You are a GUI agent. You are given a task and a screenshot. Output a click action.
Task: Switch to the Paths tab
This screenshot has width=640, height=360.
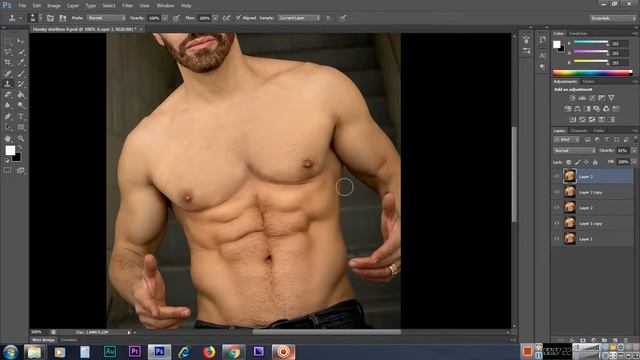click(598, 131)
